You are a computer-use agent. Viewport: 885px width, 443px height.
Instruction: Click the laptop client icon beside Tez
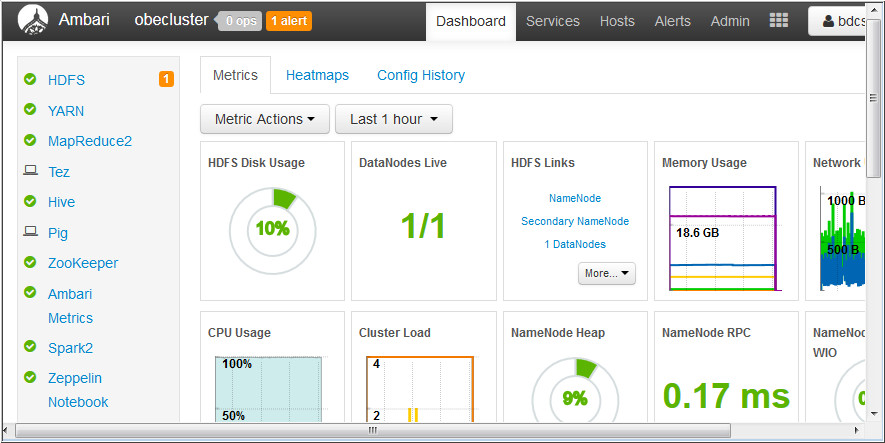pyautogui.click(x=30, y=170)
